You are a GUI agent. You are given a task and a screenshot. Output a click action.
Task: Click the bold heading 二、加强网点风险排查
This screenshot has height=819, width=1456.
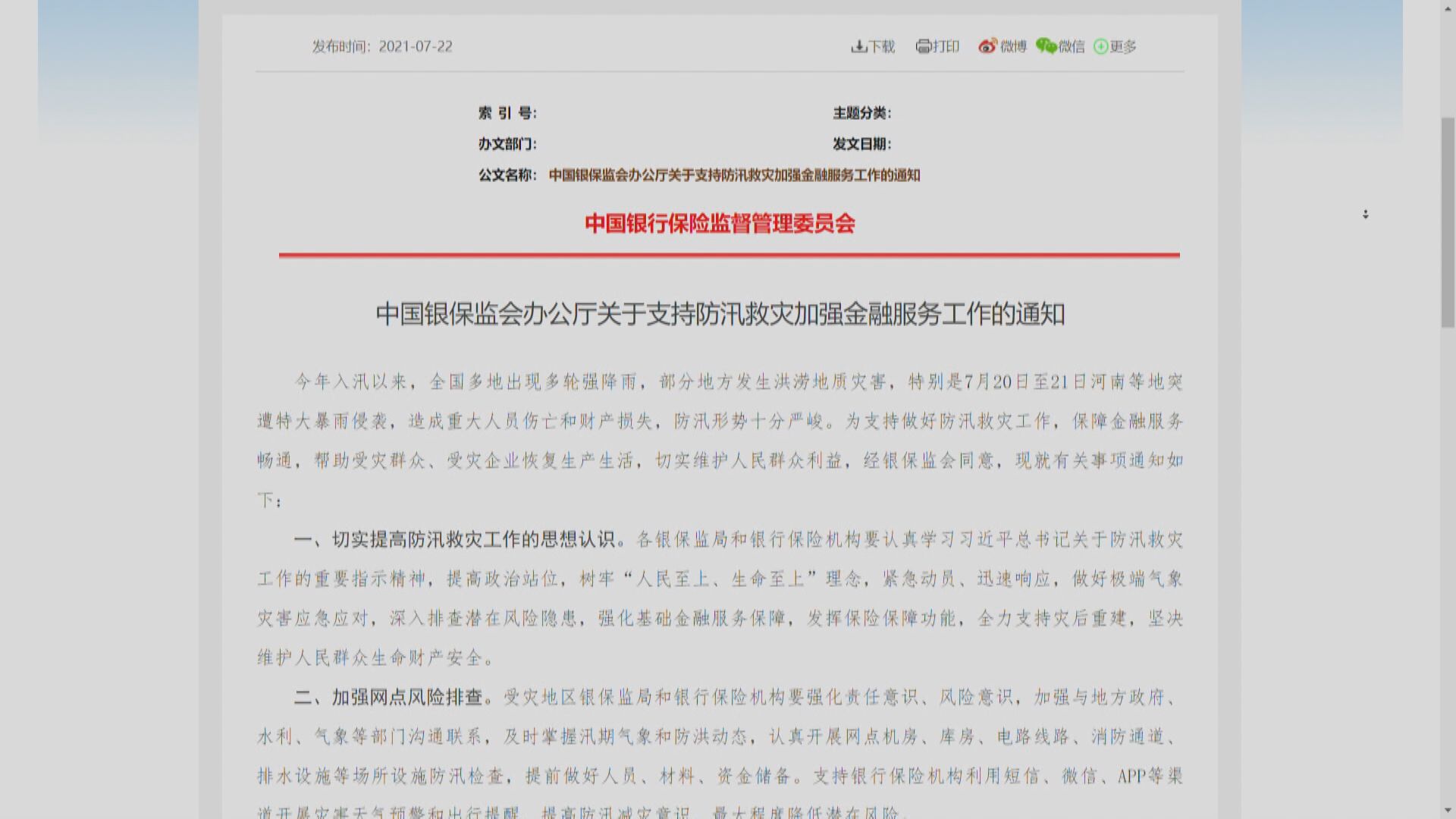(388, 698)
